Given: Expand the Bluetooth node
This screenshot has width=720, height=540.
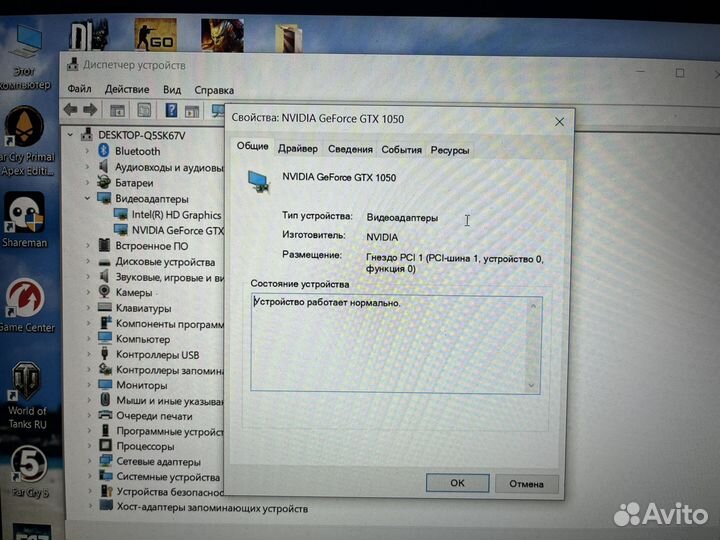Looking at the screenshot, I should [87, 151].
